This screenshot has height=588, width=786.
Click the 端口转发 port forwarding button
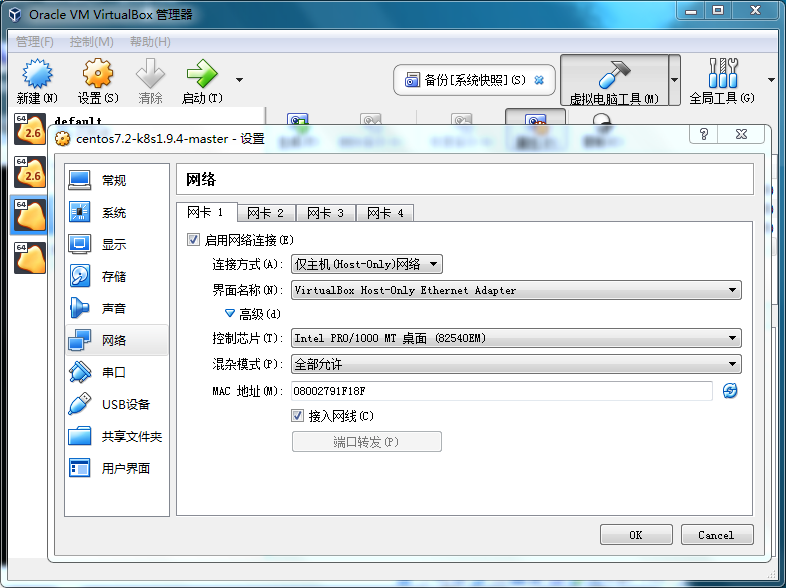tap(366, 442)
